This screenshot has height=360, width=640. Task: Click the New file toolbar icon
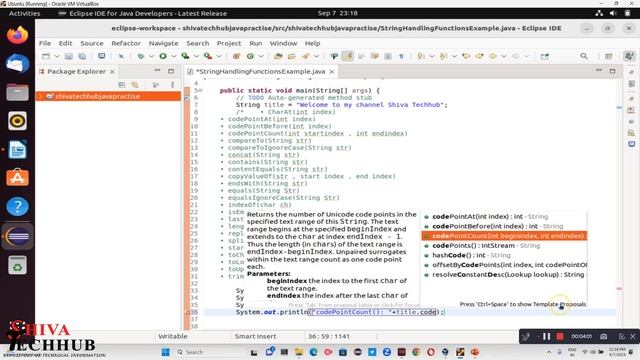click(x=46, y=56)
